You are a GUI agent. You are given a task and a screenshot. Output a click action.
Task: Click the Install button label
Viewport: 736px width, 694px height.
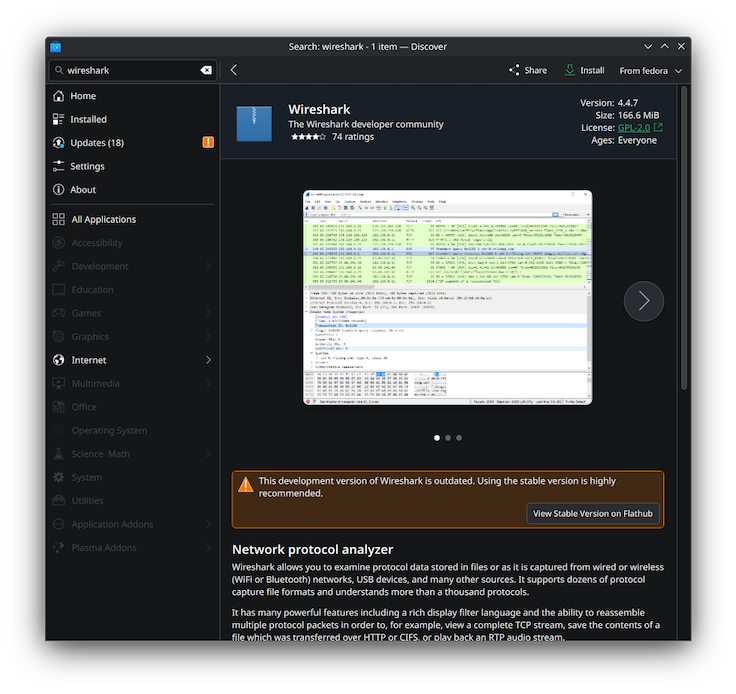click(x=592, y=70)
